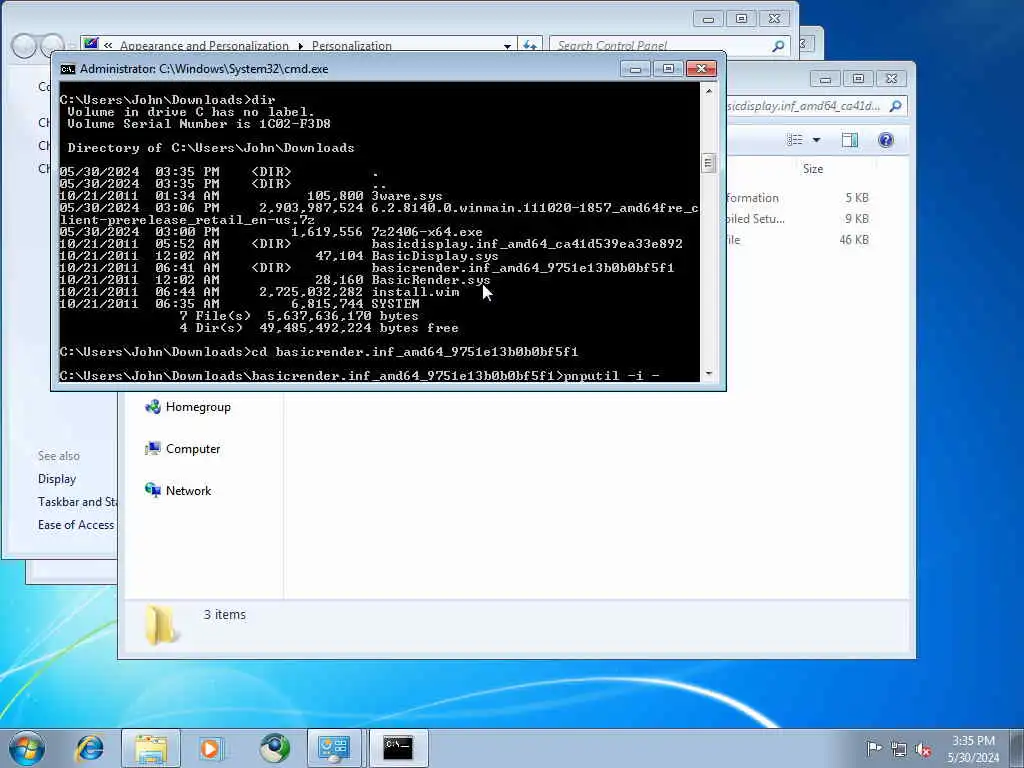The width and height of the screenshot is (1024, 768).
Task: Open Explorer help question mark icon
Action: click(886, 140)
